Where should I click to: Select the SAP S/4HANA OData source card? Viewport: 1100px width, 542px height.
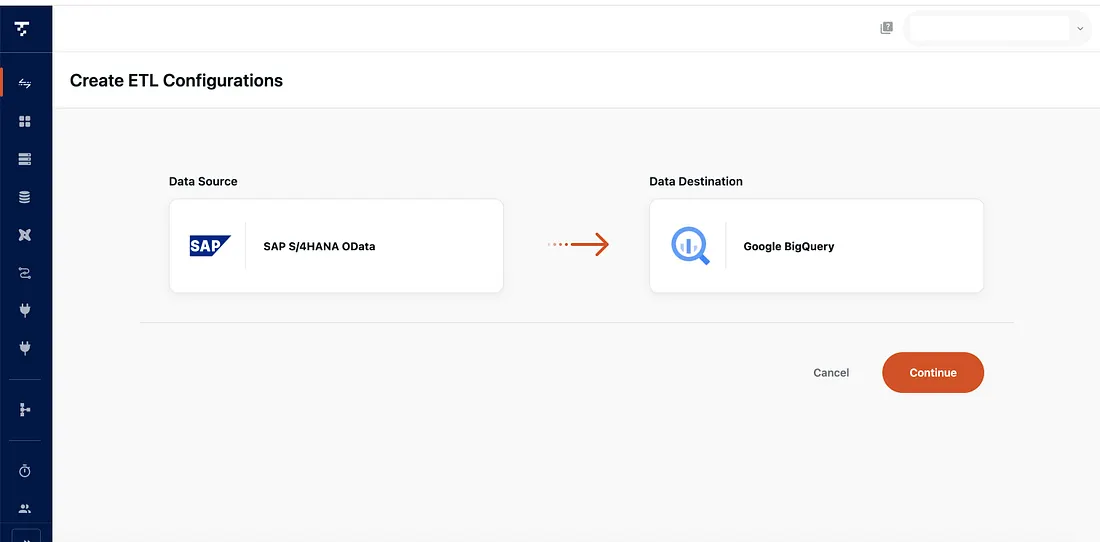click(x=336, y=246)
